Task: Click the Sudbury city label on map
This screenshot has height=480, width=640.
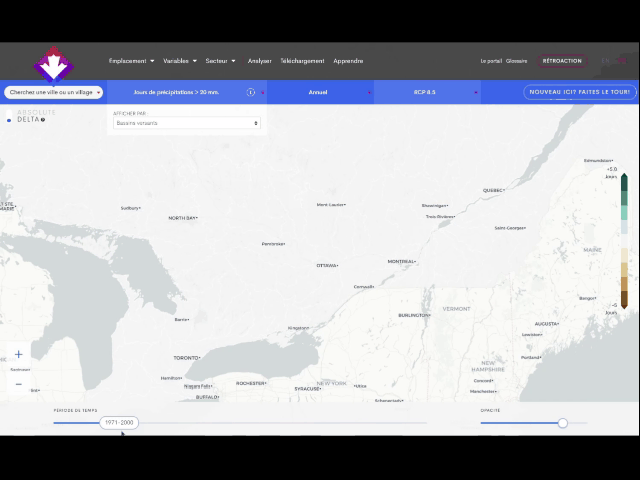Action: 130,208
